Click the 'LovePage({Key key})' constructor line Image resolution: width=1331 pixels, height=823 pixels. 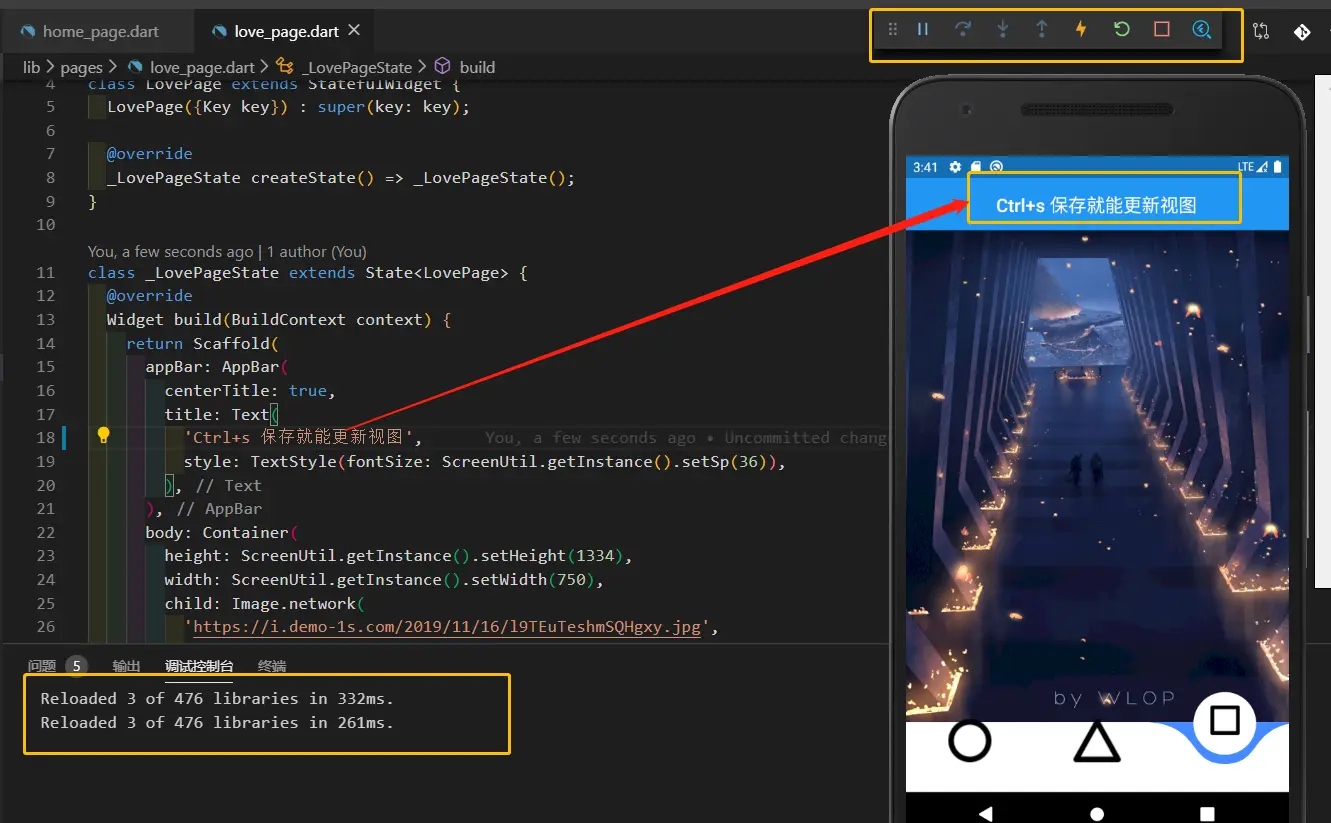coord(288,106)
